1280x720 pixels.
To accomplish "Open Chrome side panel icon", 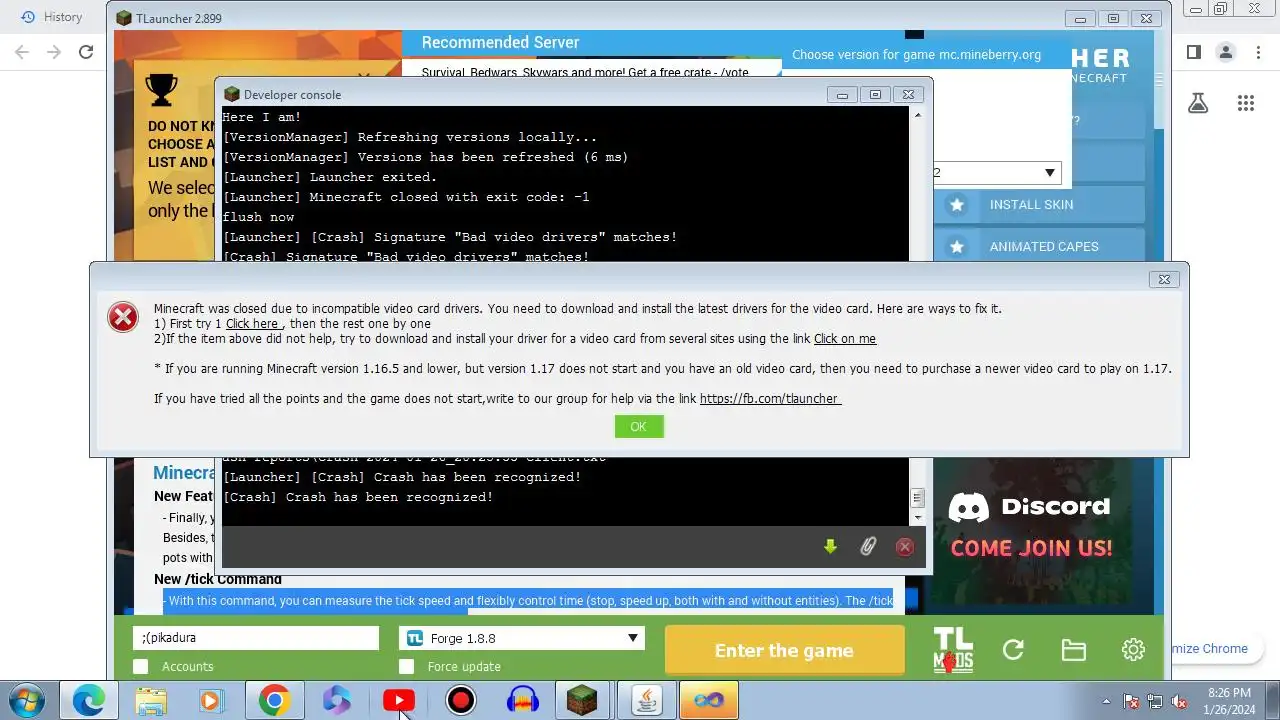I will pyautogui.click(x=1193, y=52).
